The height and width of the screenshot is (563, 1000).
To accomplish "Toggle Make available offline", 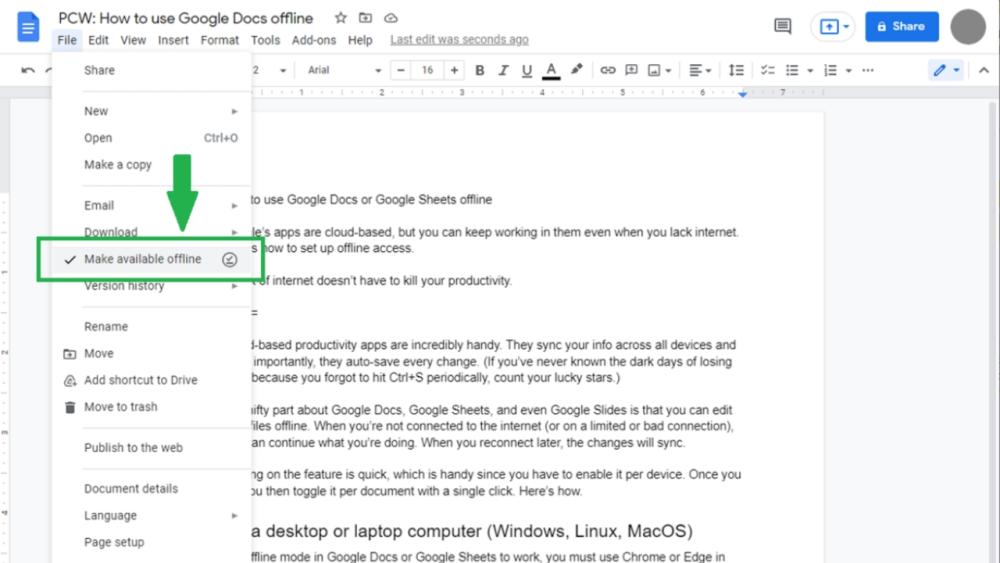I will click(x=152, y=259).
